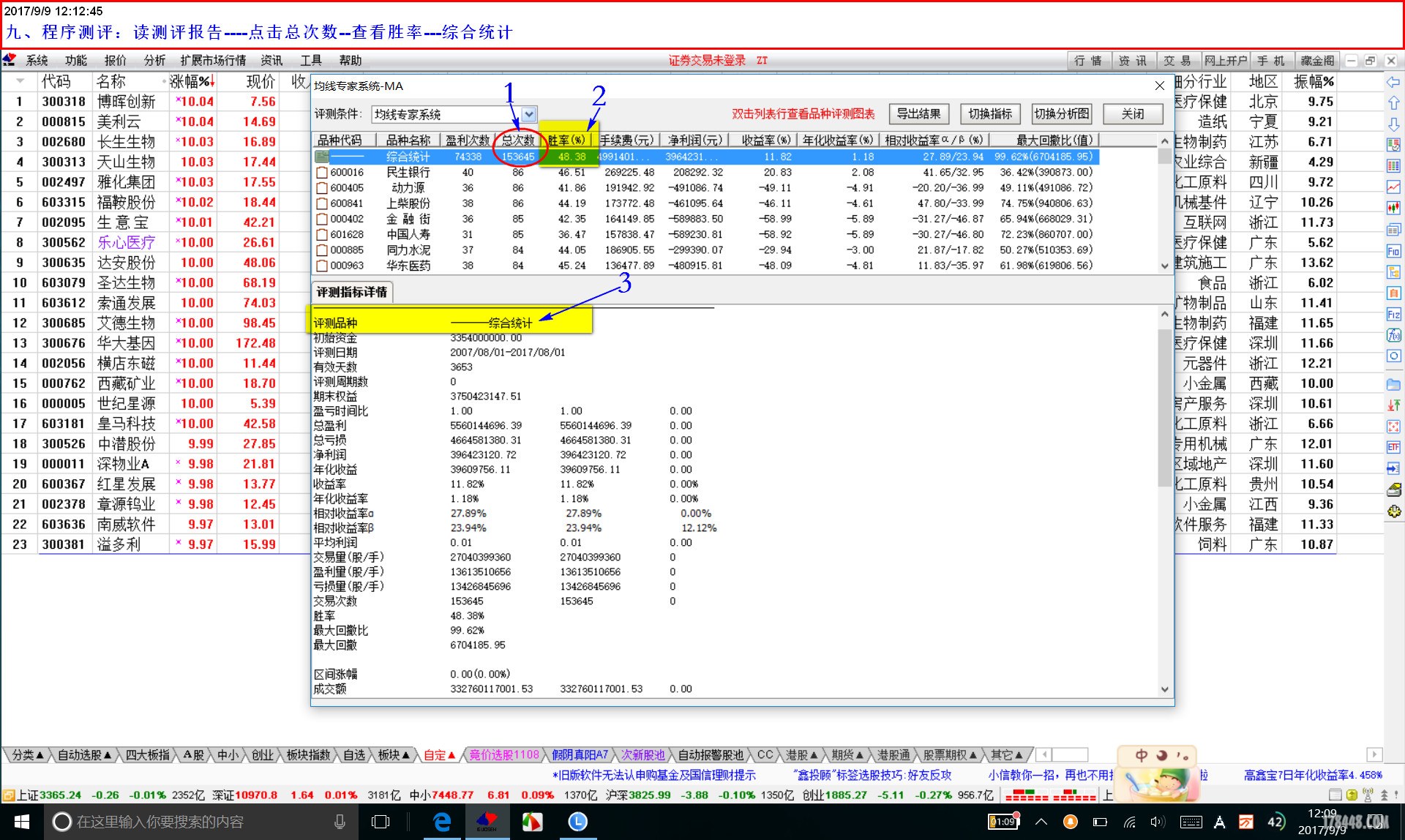Expand the 分类 bottom tab menu
Viewport: 1405px width, 840px height.
(x=29, y=754)
